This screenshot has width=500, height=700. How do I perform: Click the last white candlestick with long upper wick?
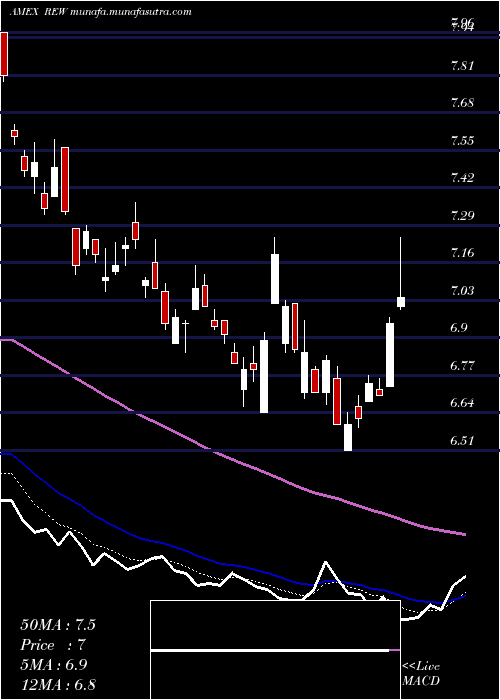(x=401, y=273)
